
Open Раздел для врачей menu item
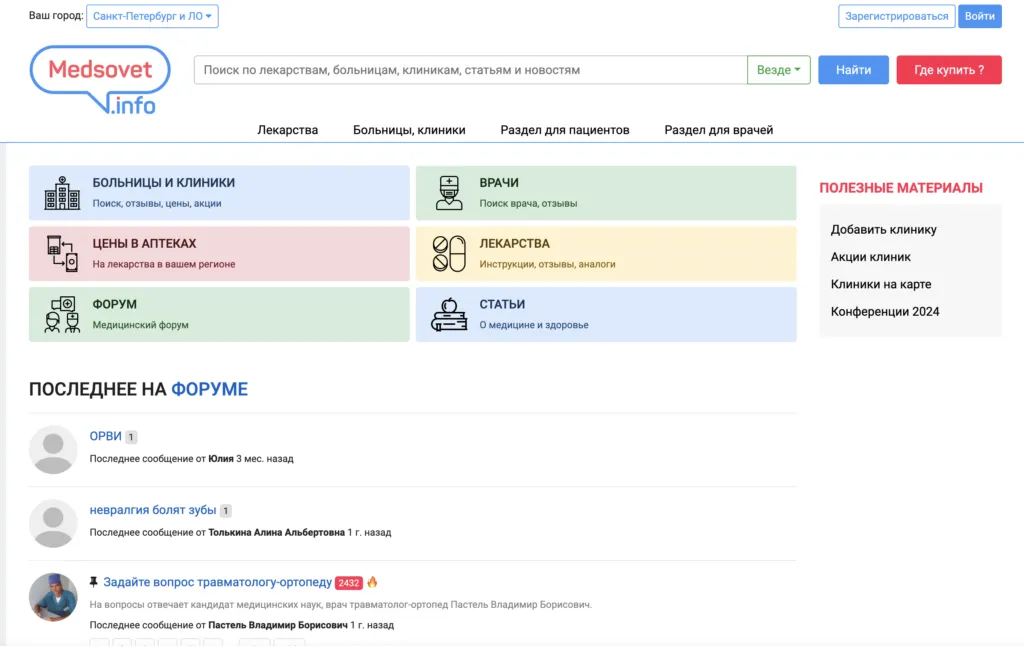(718, 130)
